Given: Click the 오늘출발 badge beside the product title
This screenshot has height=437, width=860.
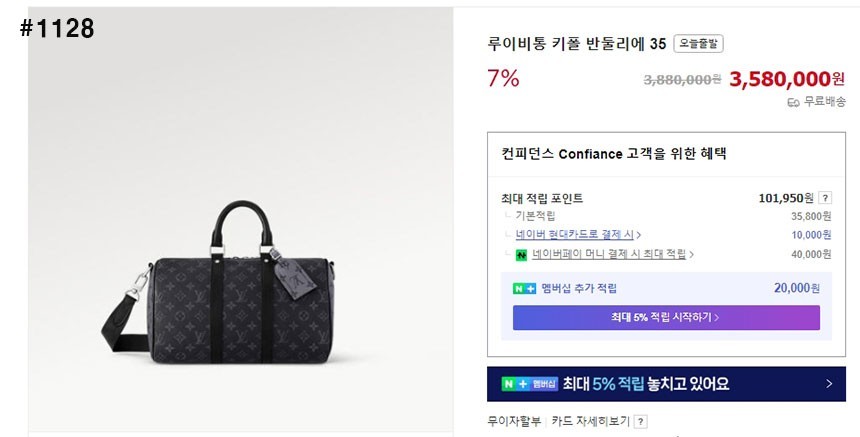Looking at the screenshot, I should click(698, 43).
